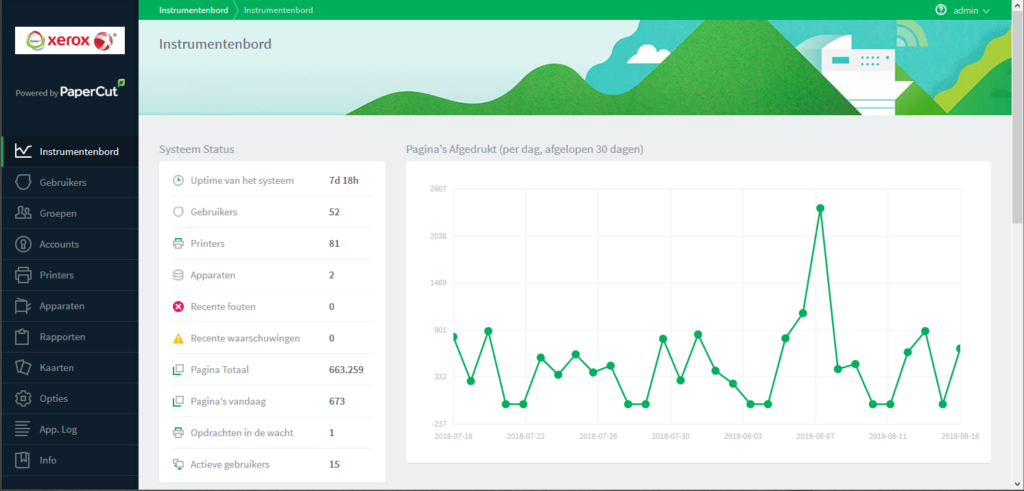
Task: Click the App. Log lines icon
Action: [24, 430]
